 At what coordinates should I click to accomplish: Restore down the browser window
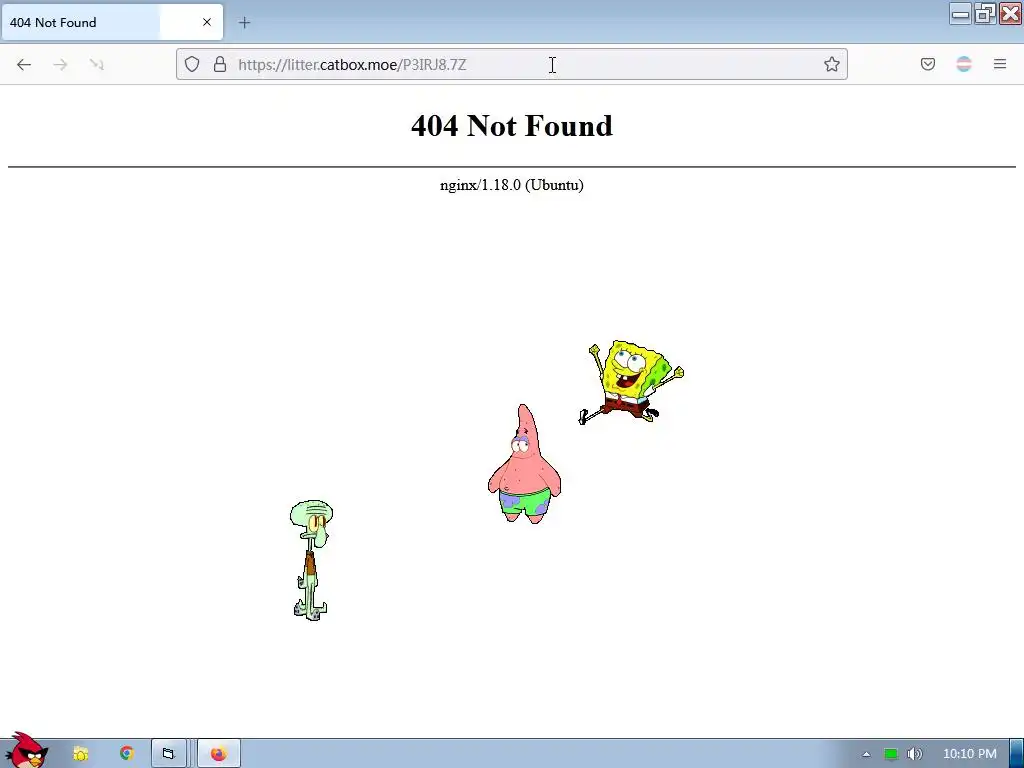985,14
